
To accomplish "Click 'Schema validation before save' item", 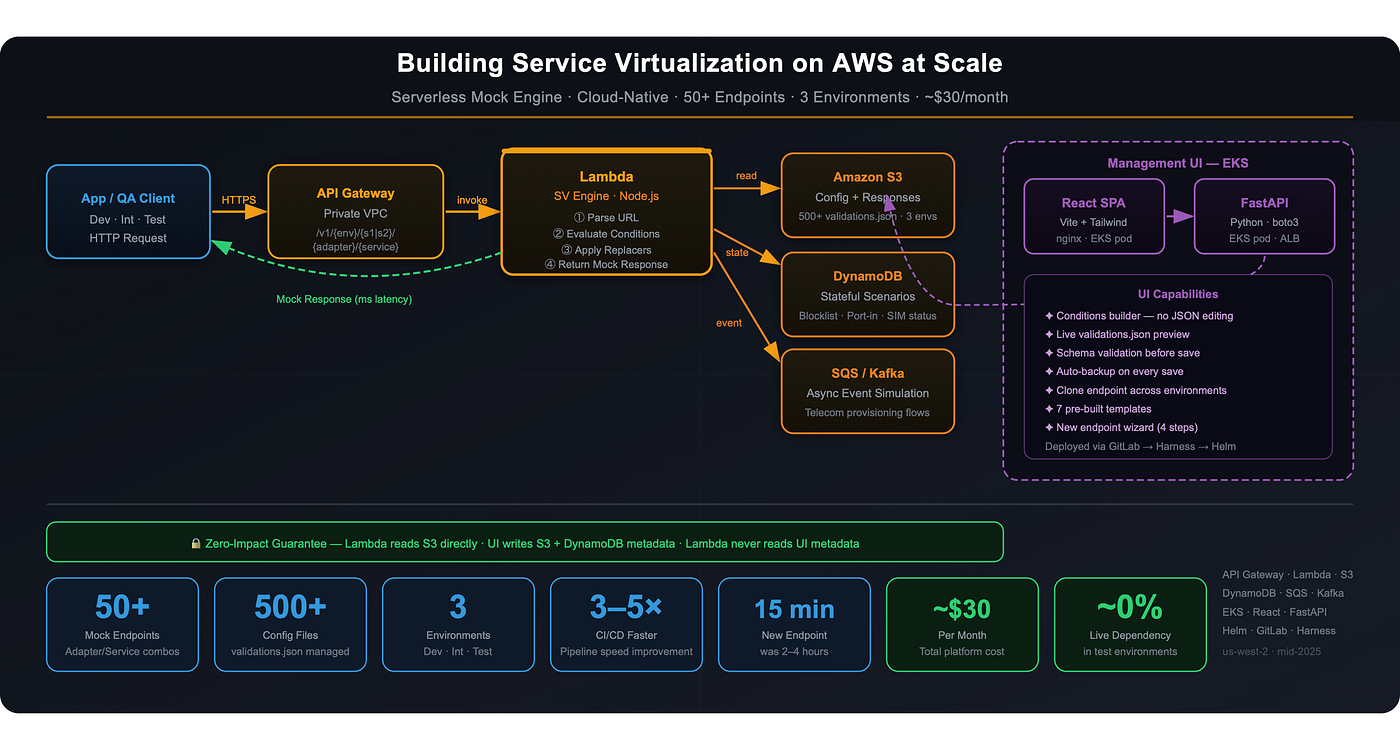I will tap(1122, 353).
